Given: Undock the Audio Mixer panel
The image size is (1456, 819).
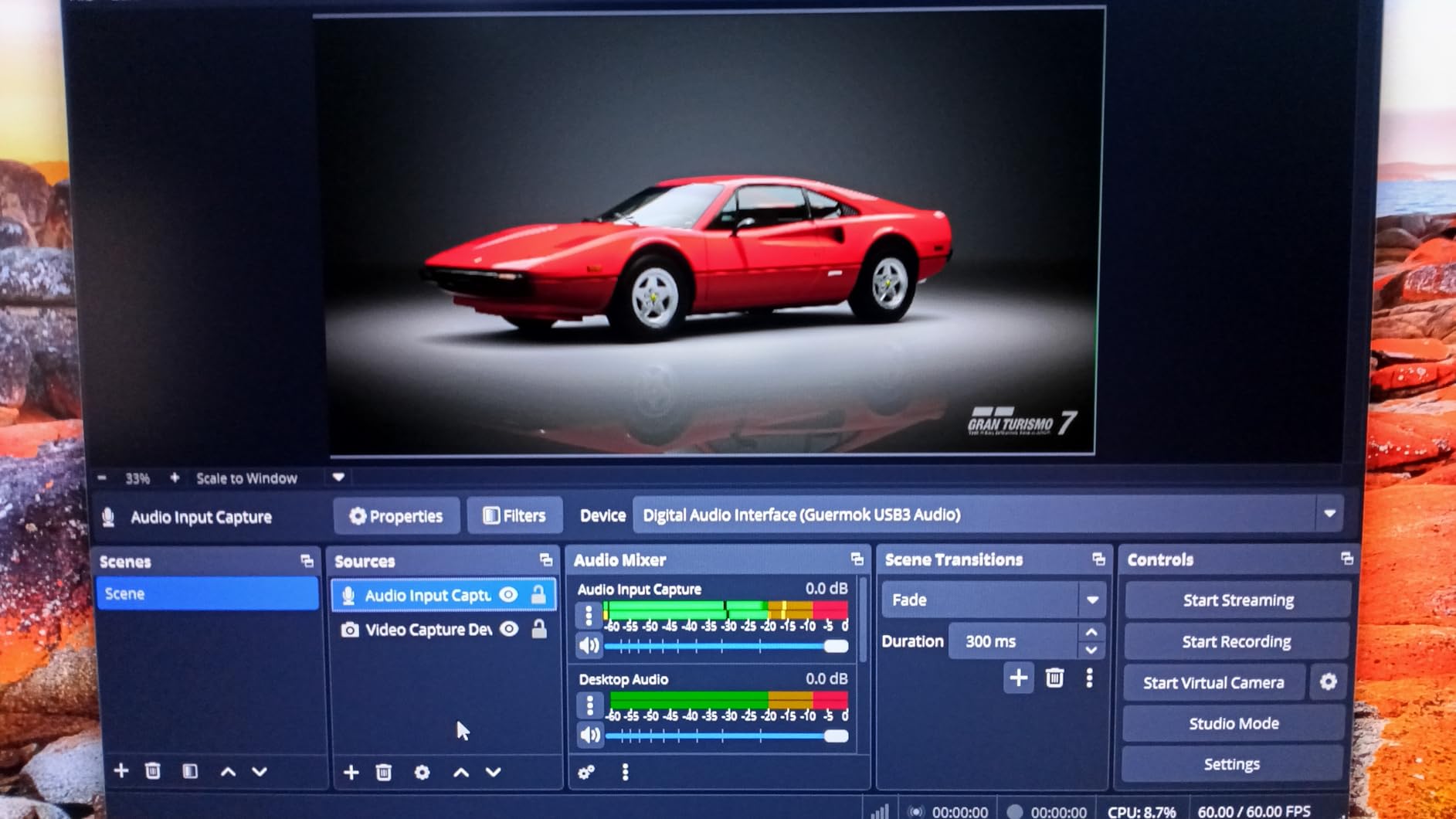Looking at the screenshot, I should click(857, 559).
